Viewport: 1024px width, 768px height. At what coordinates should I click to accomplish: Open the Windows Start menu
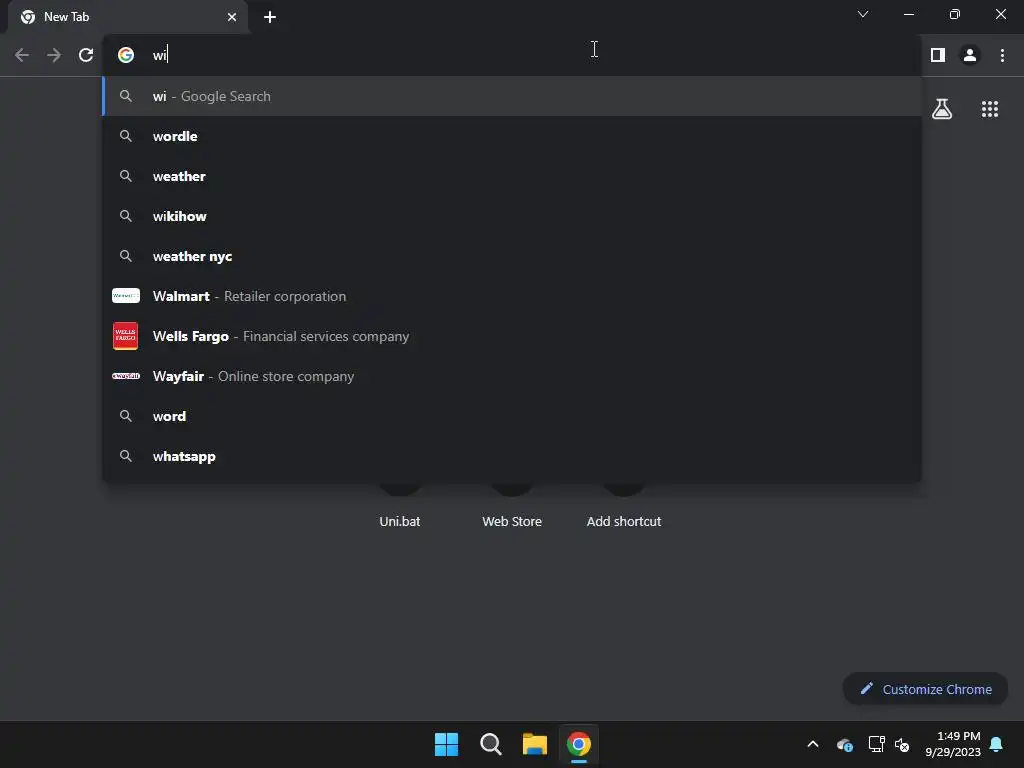(447, 744)
